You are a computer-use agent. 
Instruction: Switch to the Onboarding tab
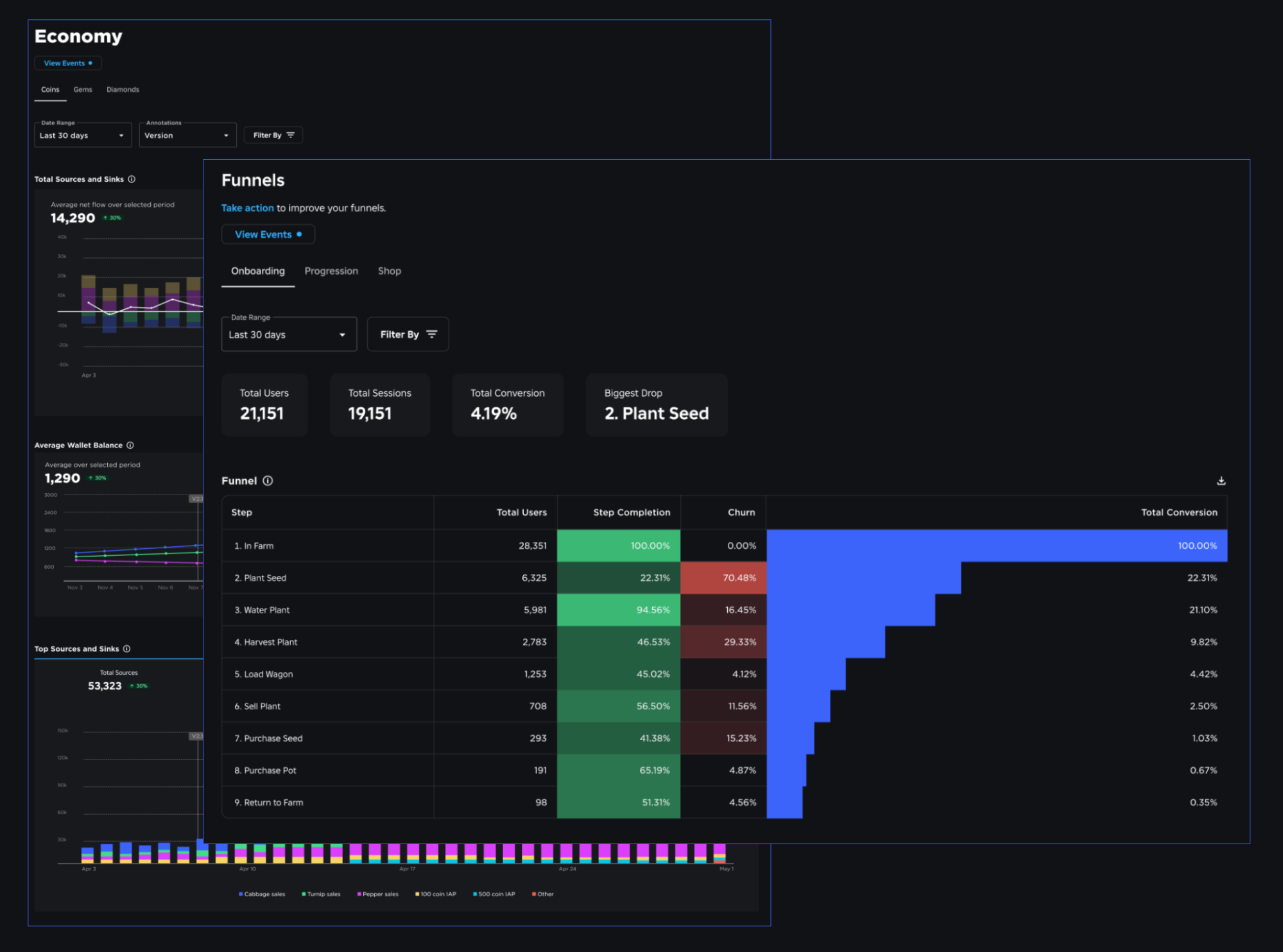pyautogui.click(x=258, y=271)
